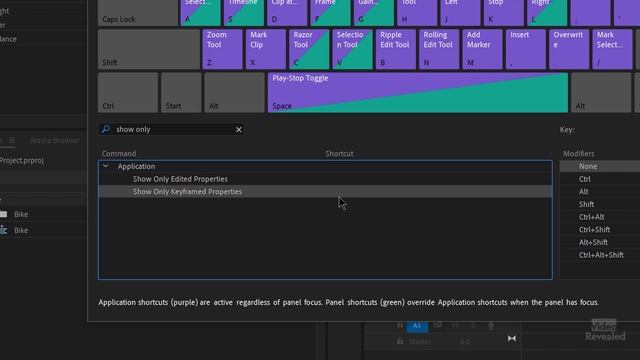Click the Ctrl key on keyboard layout
The height and width of the screenshot is (360, 640).
tap(128, 93)
